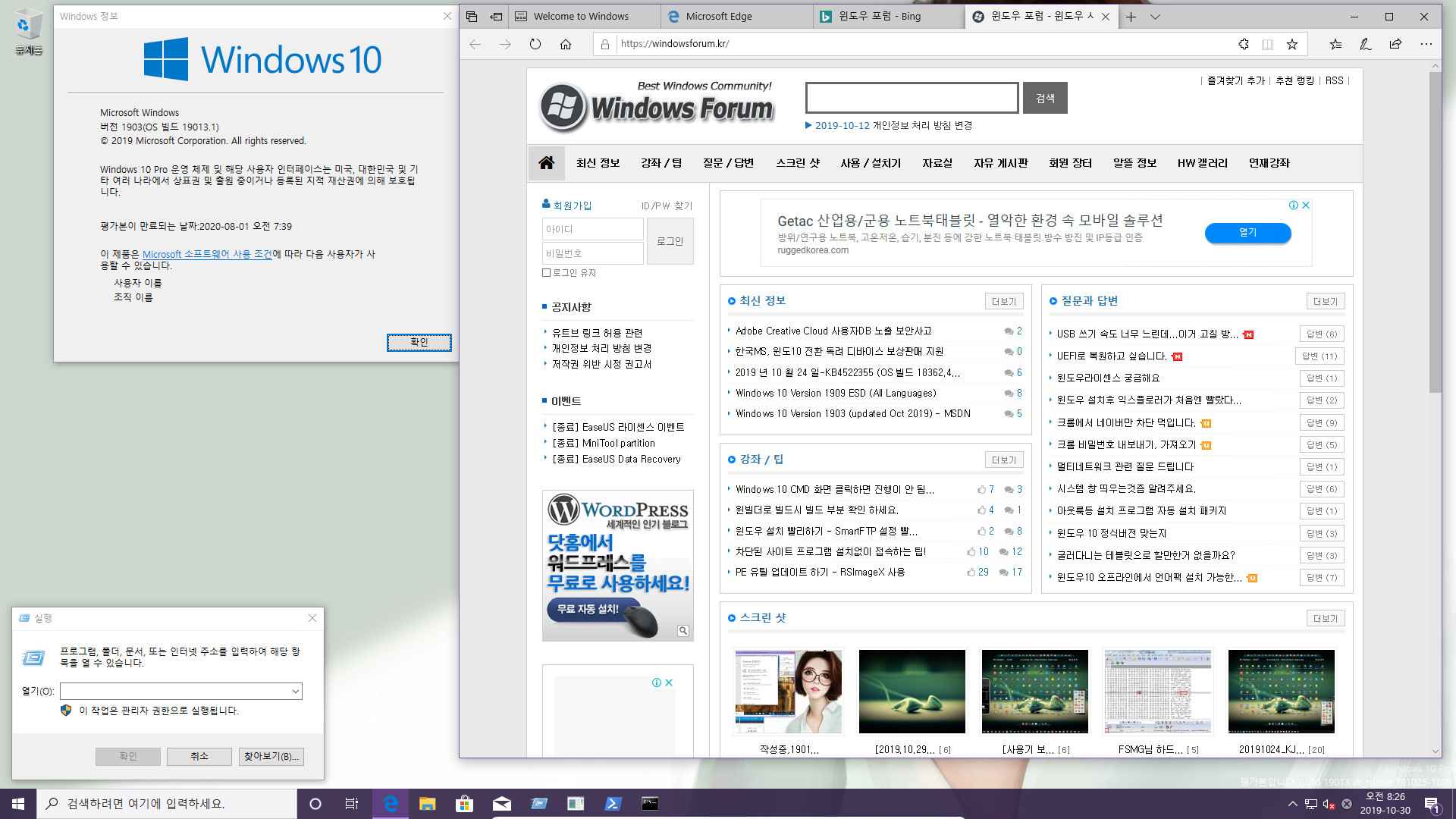Click the extension puzzle icon in address bar
This screenshot has height=819, width=1456.
(1244, 44)
